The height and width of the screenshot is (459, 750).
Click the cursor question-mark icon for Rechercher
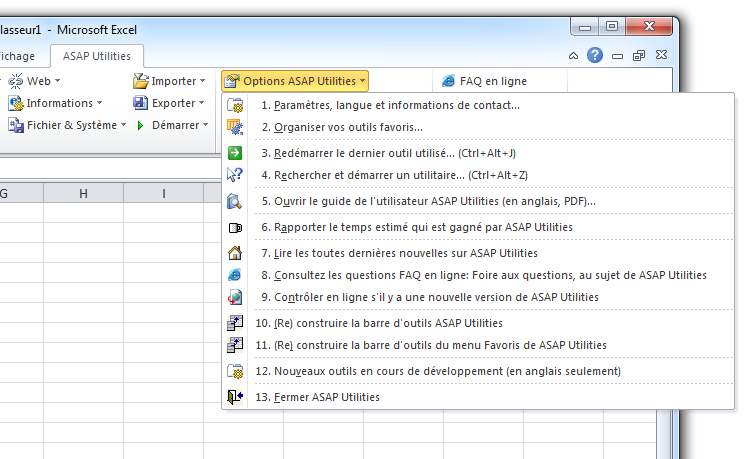pos(235,175)
